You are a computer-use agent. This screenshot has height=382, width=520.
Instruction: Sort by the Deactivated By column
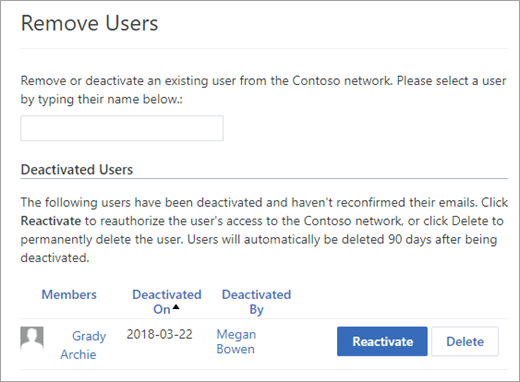256,302
